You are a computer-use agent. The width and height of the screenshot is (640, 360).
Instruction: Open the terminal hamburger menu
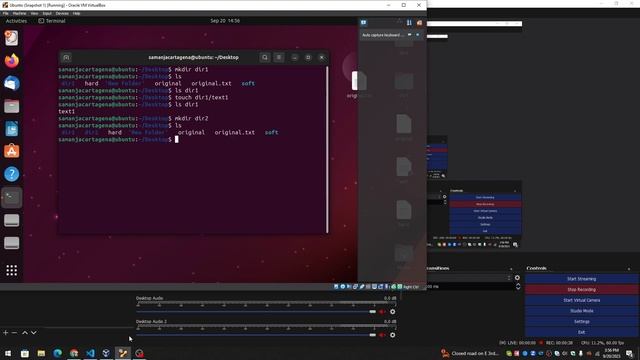coord(279,58)
